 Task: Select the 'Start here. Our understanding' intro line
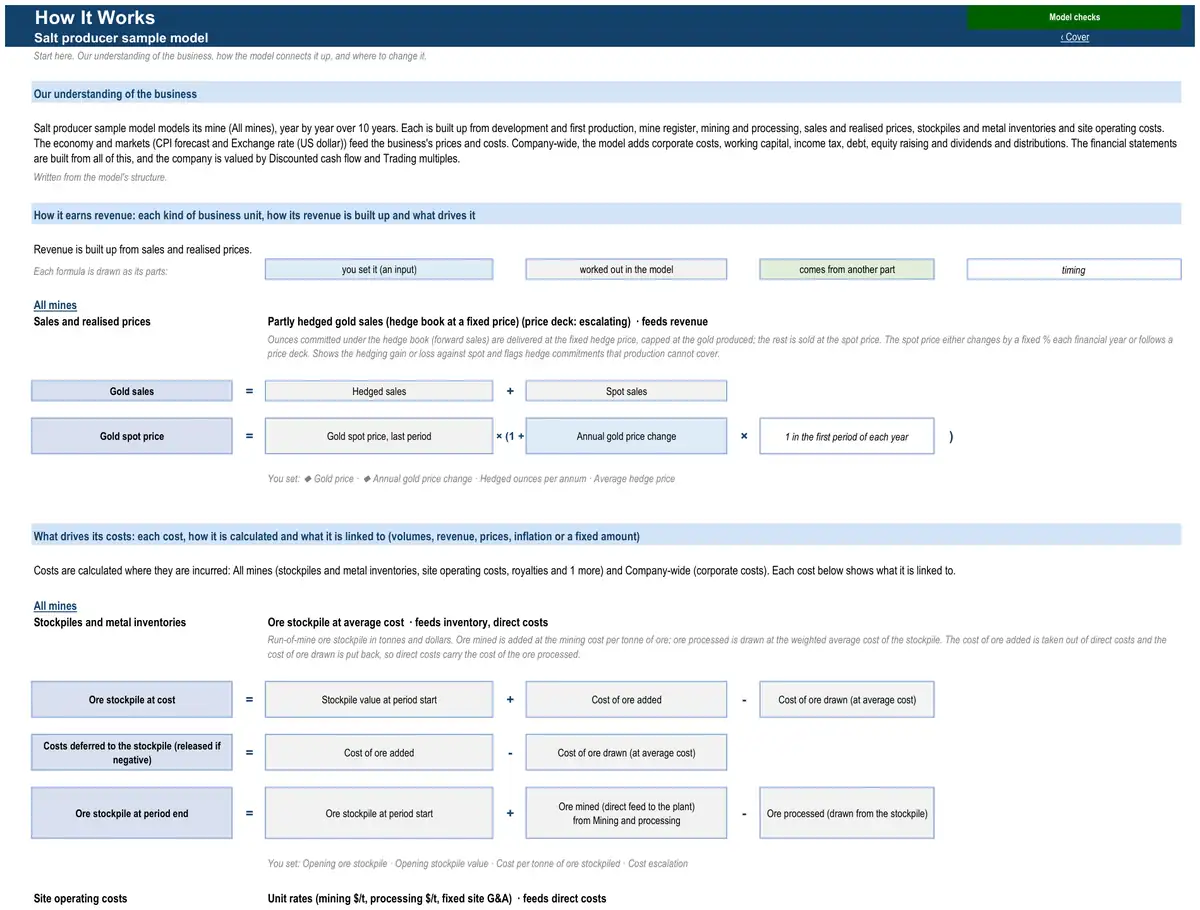point(230,56)
